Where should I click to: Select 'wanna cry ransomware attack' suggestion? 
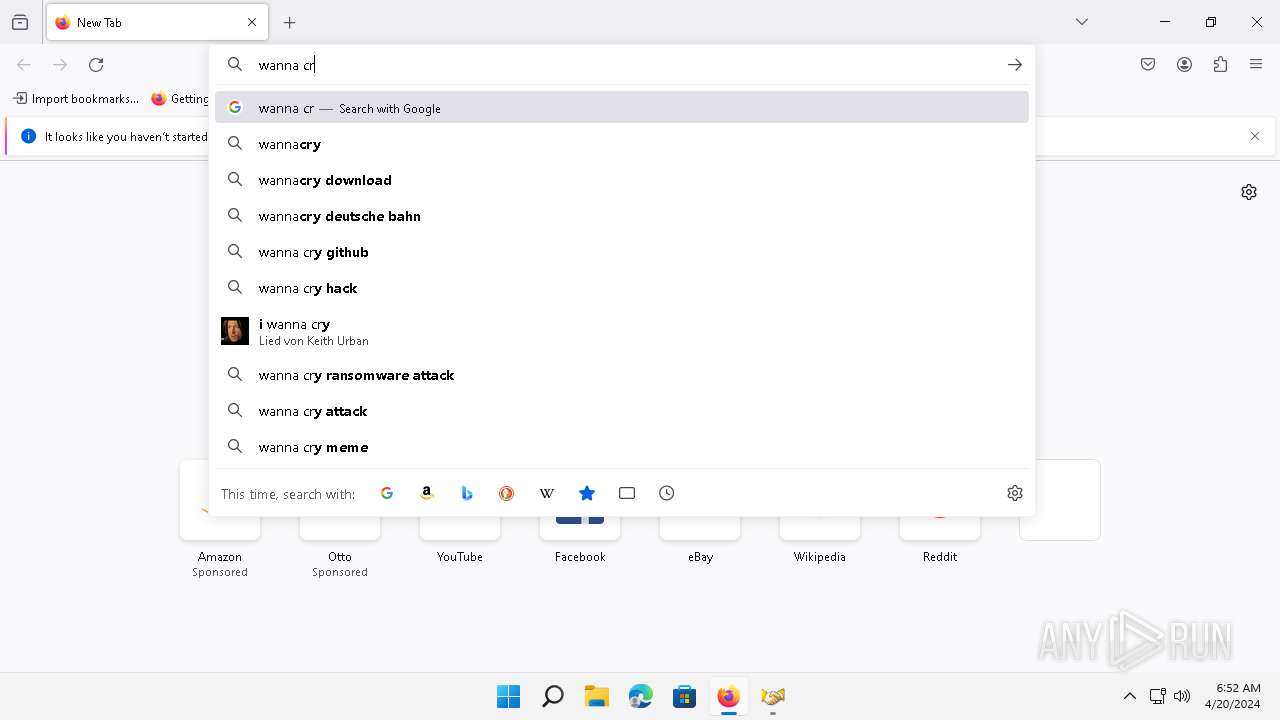click(622, 375)
